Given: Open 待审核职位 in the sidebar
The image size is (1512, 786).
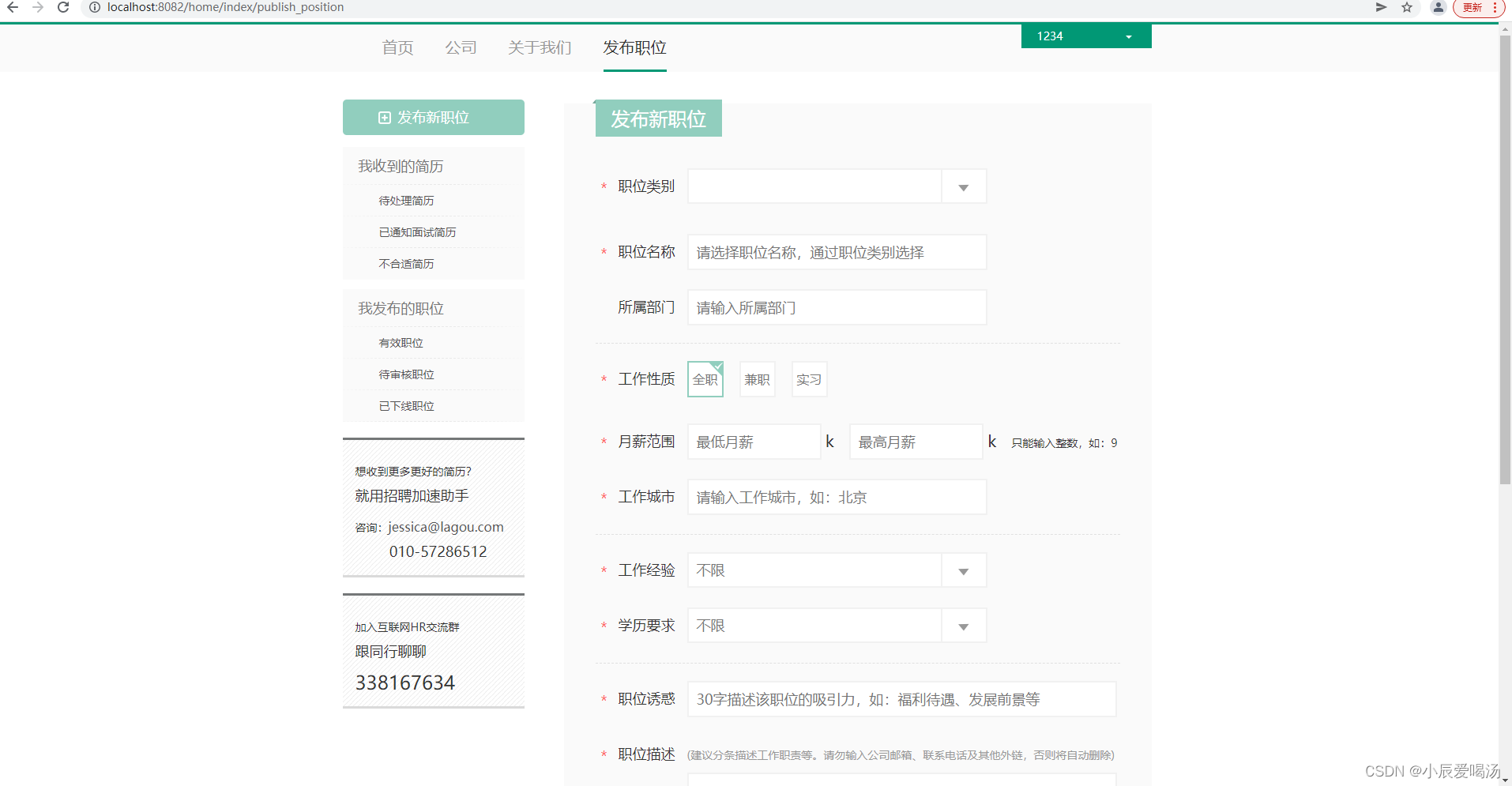Looking at the screenshot, I should pyautogui.click(x=406, y=374).
